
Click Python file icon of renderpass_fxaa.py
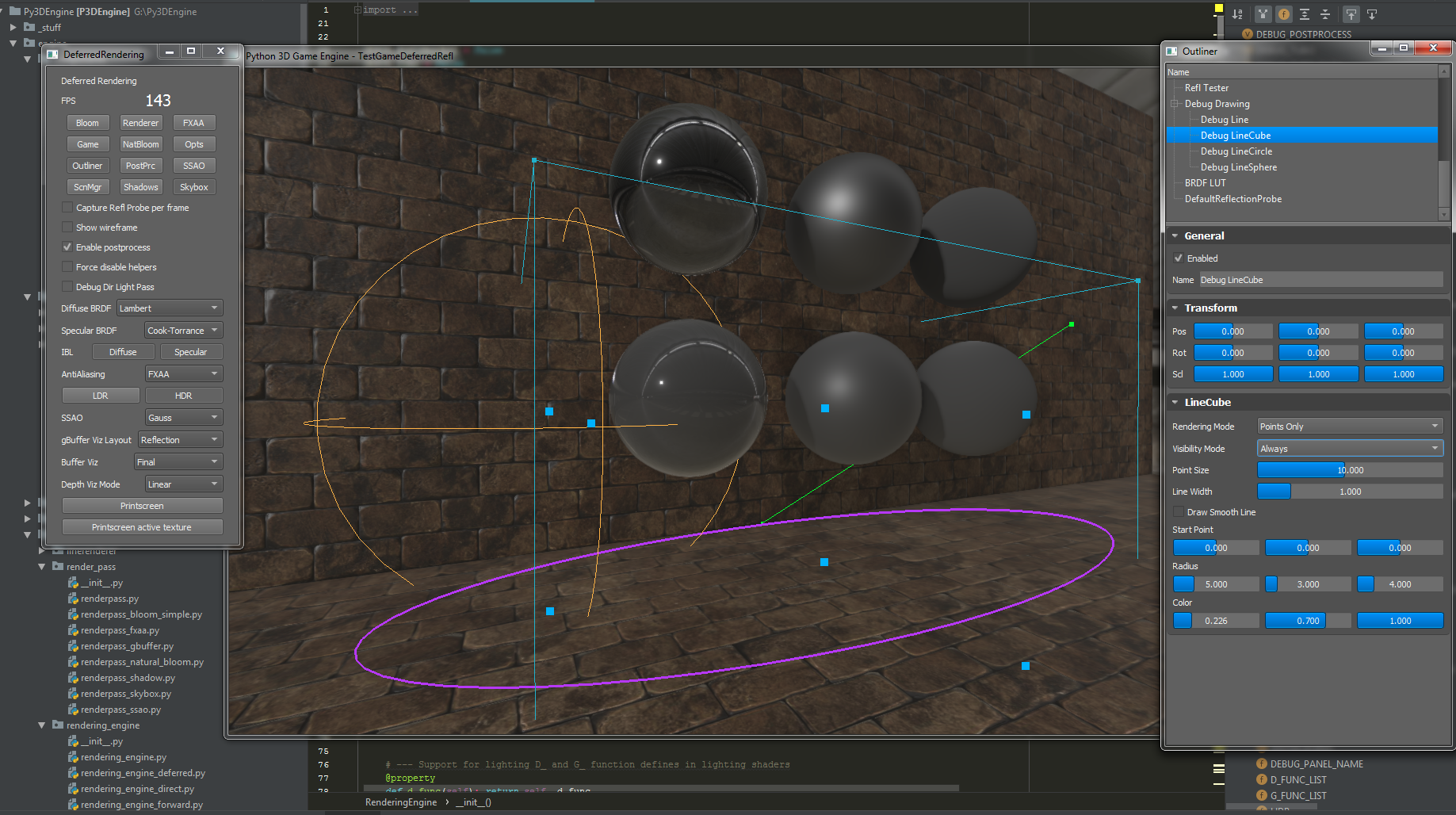(73, 630)
